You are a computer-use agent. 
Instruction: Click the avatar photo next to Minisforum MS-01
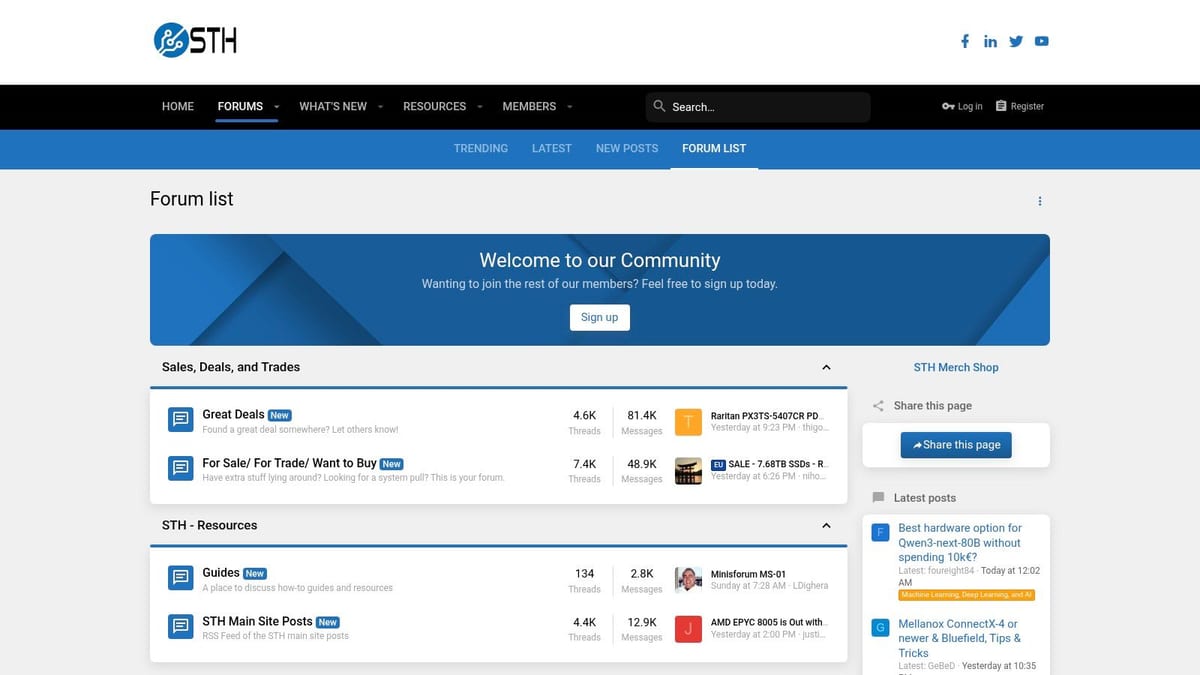point(689,580)
